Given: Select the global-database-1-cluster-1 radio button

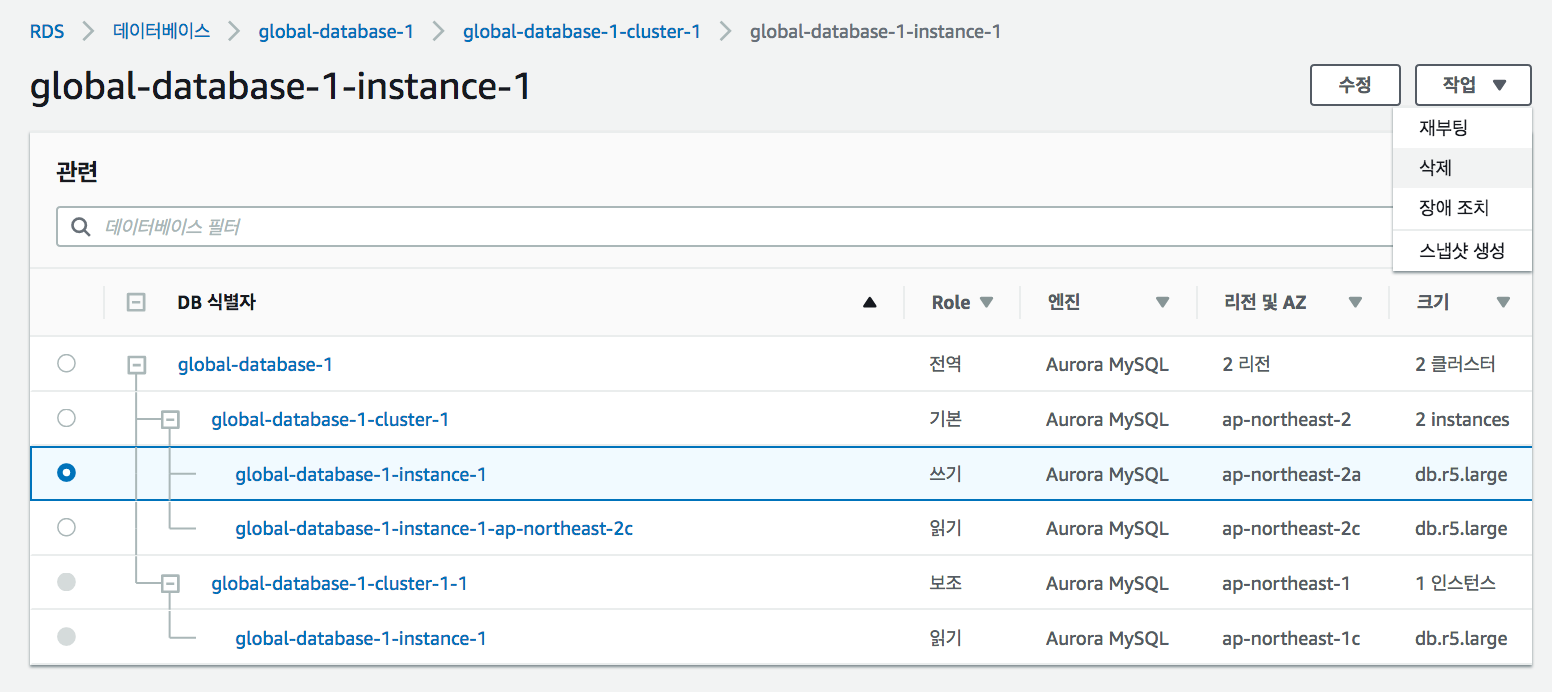Looking at the screenshot, I should 66,418.
